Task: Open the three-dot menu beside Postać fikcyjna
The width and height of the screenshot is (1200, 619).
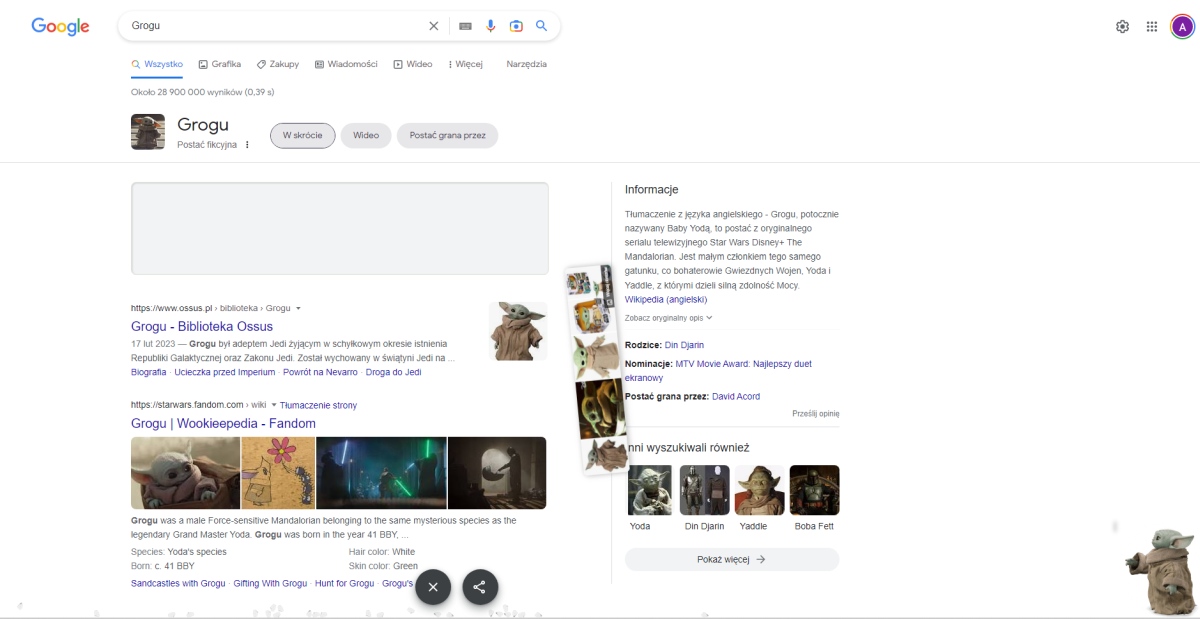Action: click(246, 144)
